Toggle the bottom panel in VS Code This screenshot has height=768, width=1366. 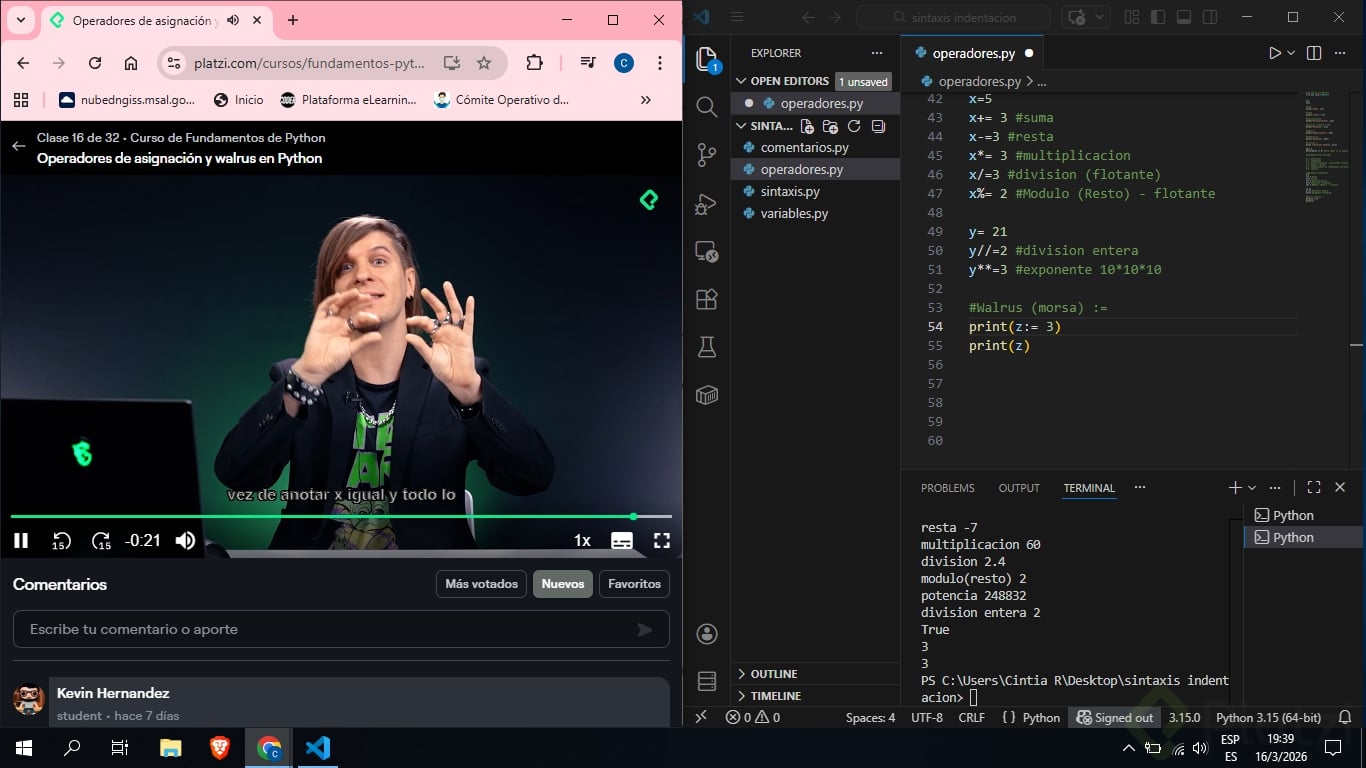pyautogui.click(x=1184, y=17)
